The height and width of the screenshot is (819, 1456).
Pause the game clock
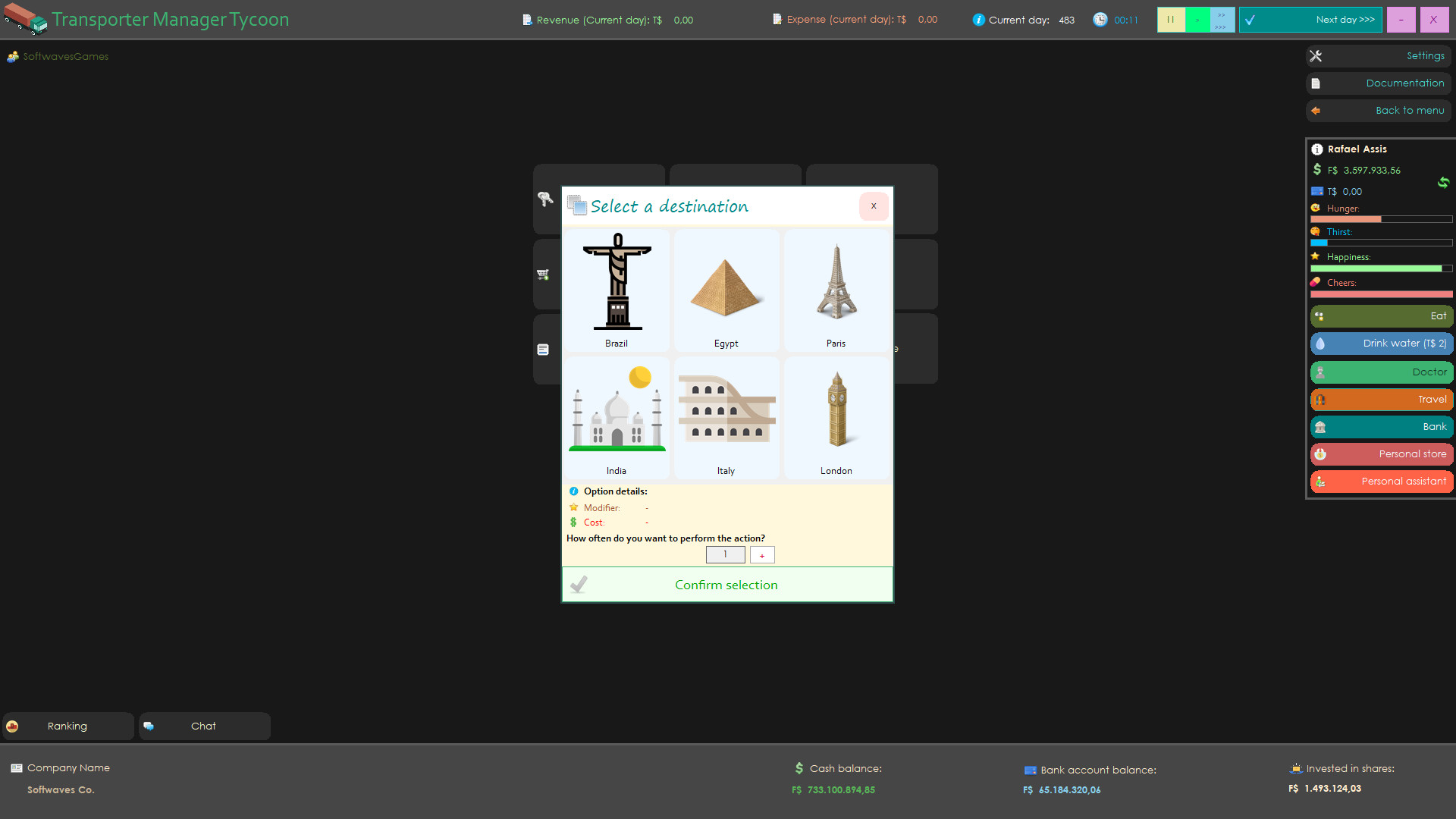[x=1171, y=20]
